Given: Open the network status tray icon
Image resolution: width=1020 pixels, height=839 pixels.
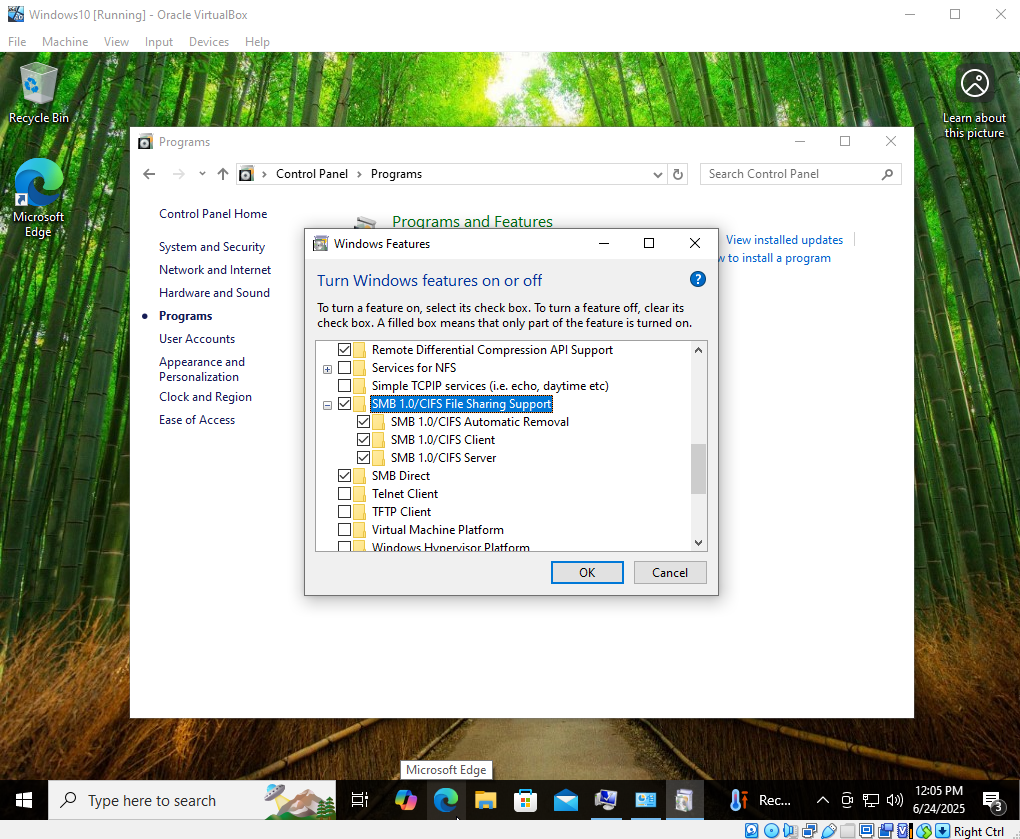Looking at the screenshot, I should 871,800.
